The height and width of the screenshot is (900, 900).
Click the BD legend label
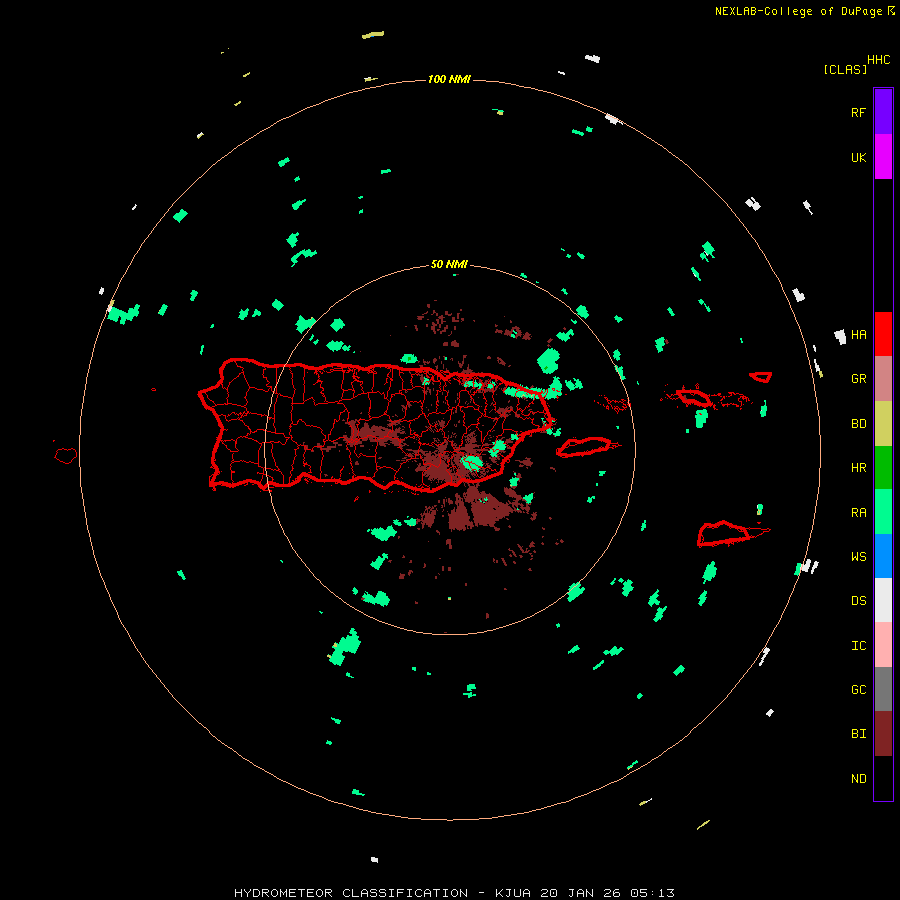click(858, 424)
